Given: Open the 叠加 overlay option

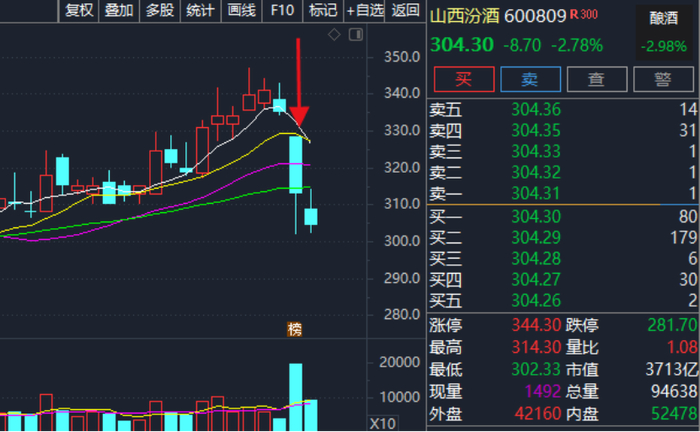Looking at the screenshot, I should click(119, 10).
